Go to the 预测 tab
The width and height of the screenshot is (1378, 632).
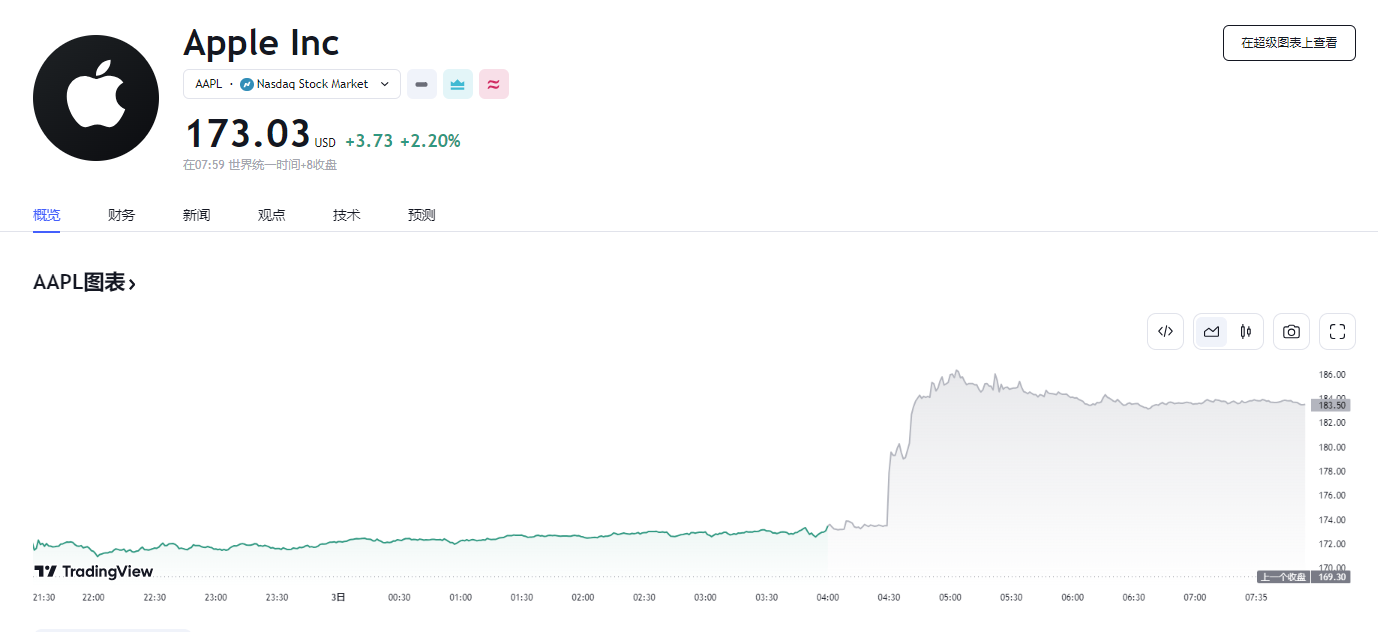coord(421,215)
